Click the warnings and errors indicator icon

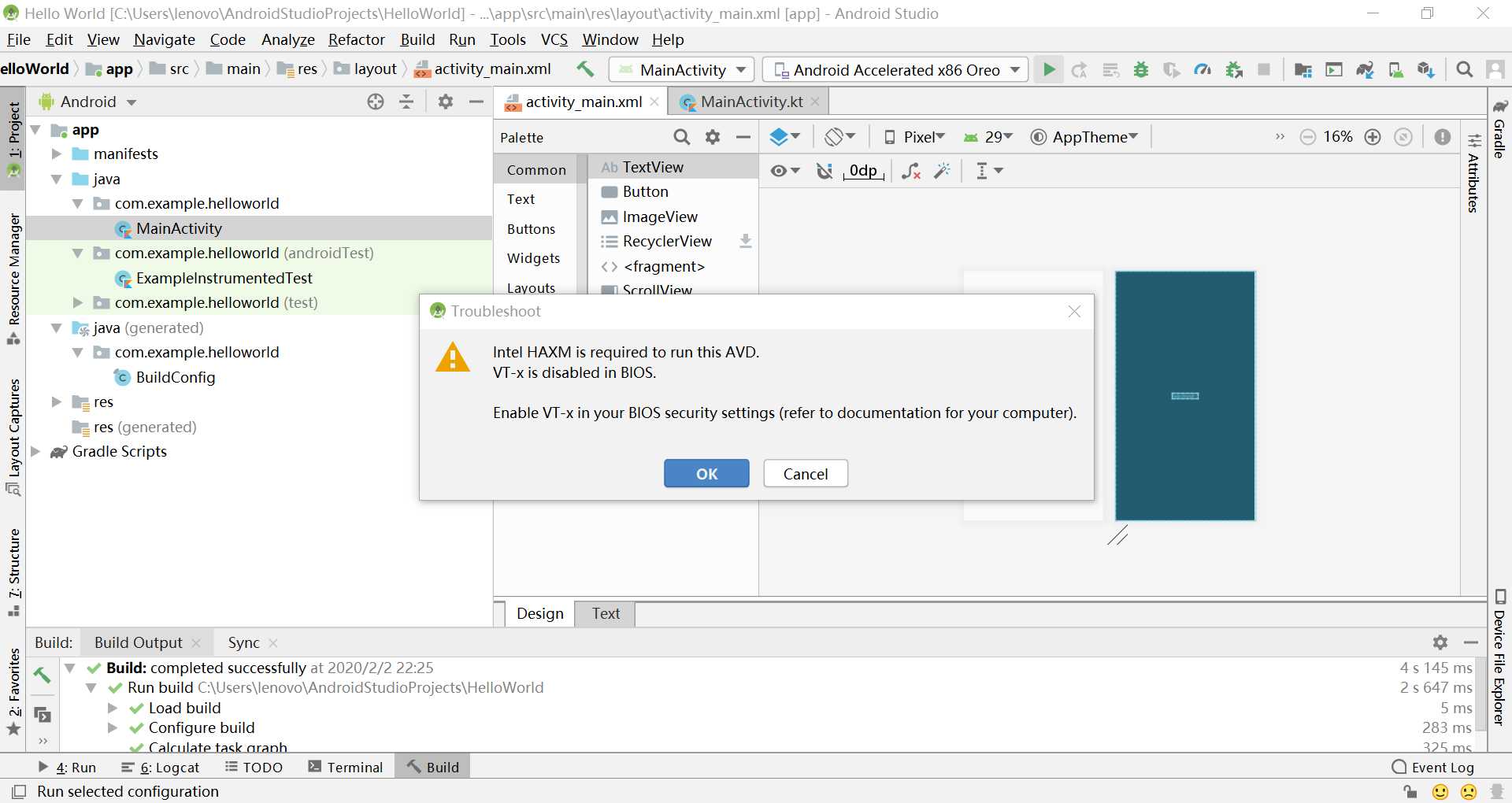click(x=1443, y=137)
